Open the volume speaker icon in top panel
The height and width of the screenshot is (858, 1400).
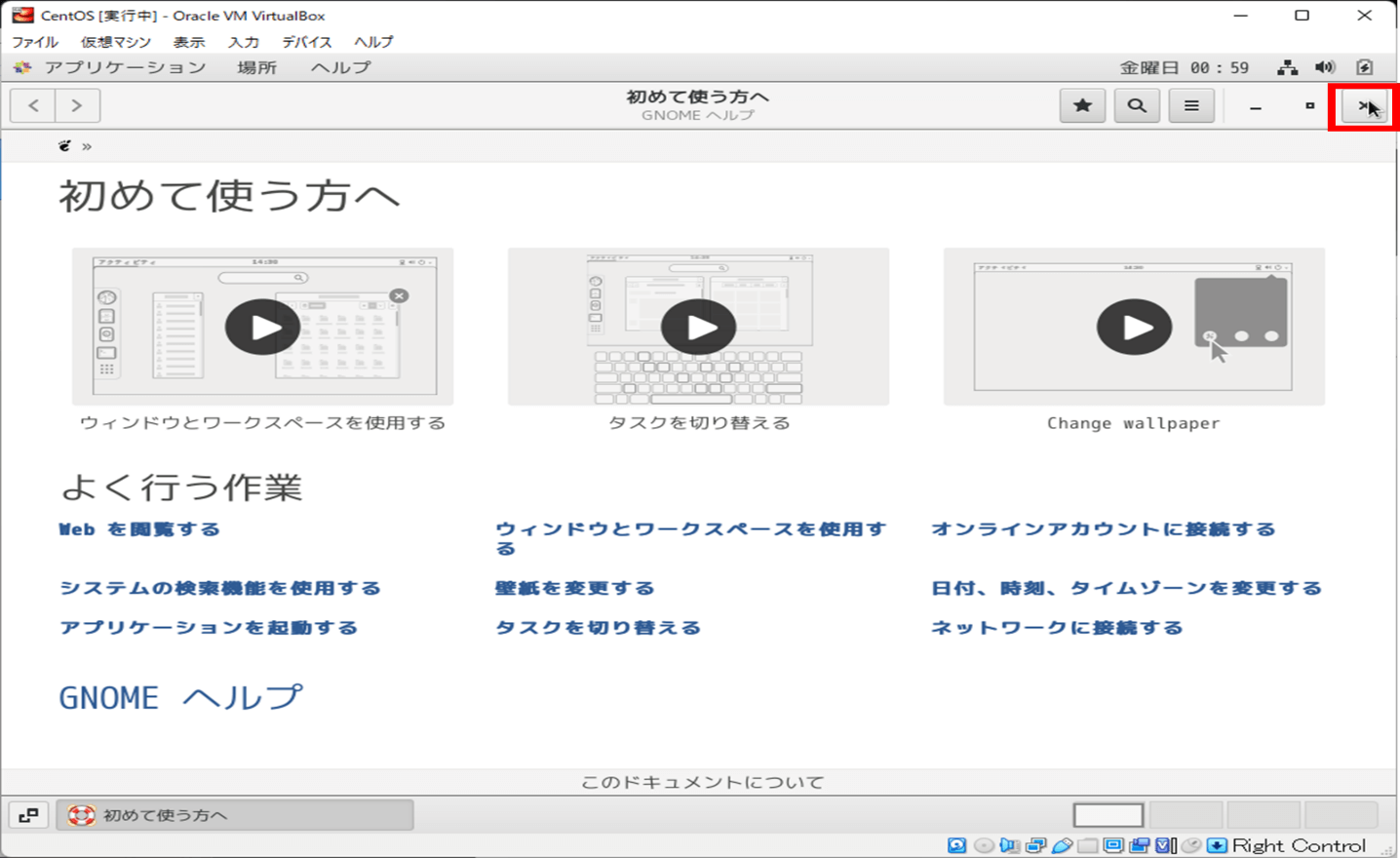pos(1325,67)
